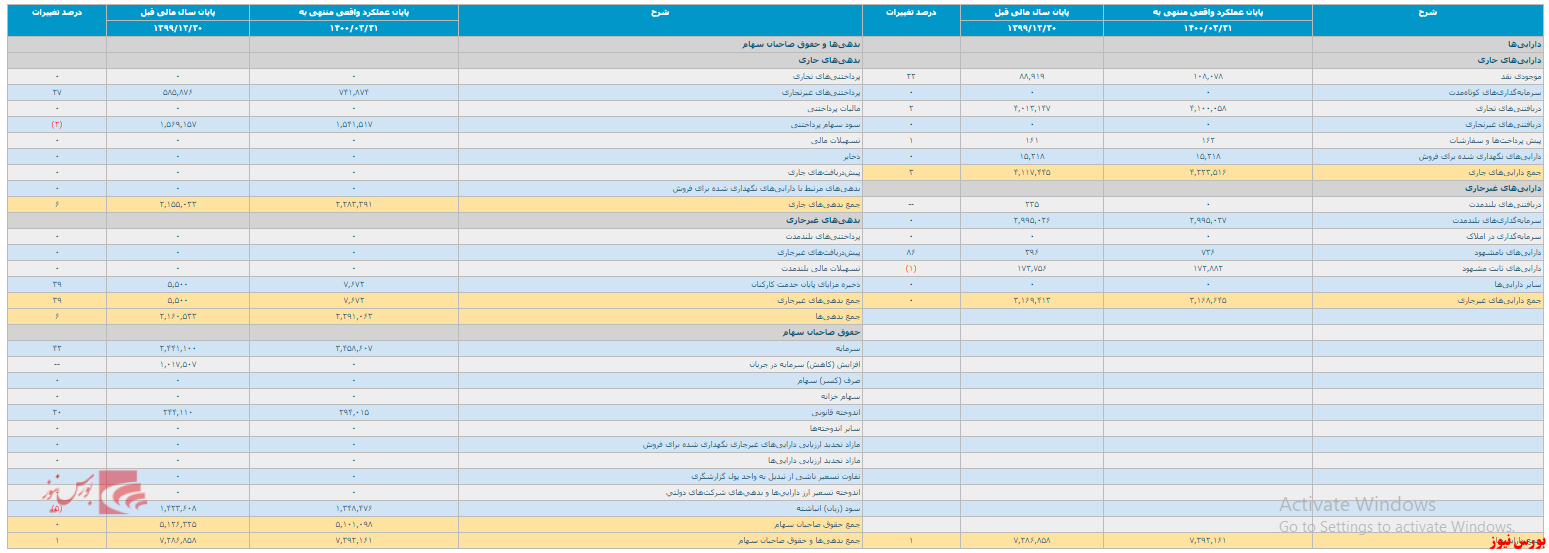The image size is (1549, 553).
Task: Select the value ۷۴۱,۸۷۴ in پرداختنی‌های غیرتجاری row
Action: tap(354, 92)
